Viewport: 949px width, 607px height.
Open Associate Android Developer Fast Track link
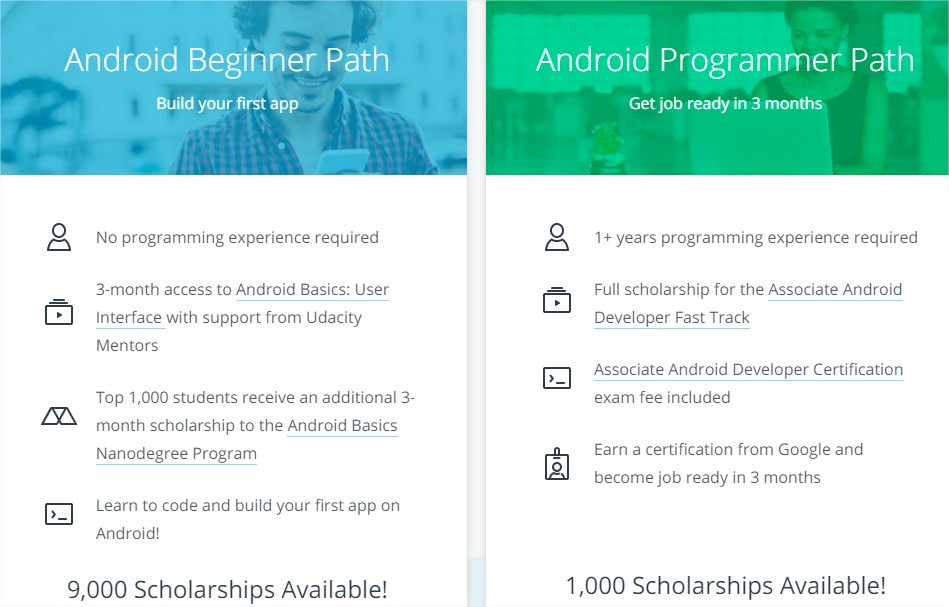pyautogui.click(x=748, y=303)
